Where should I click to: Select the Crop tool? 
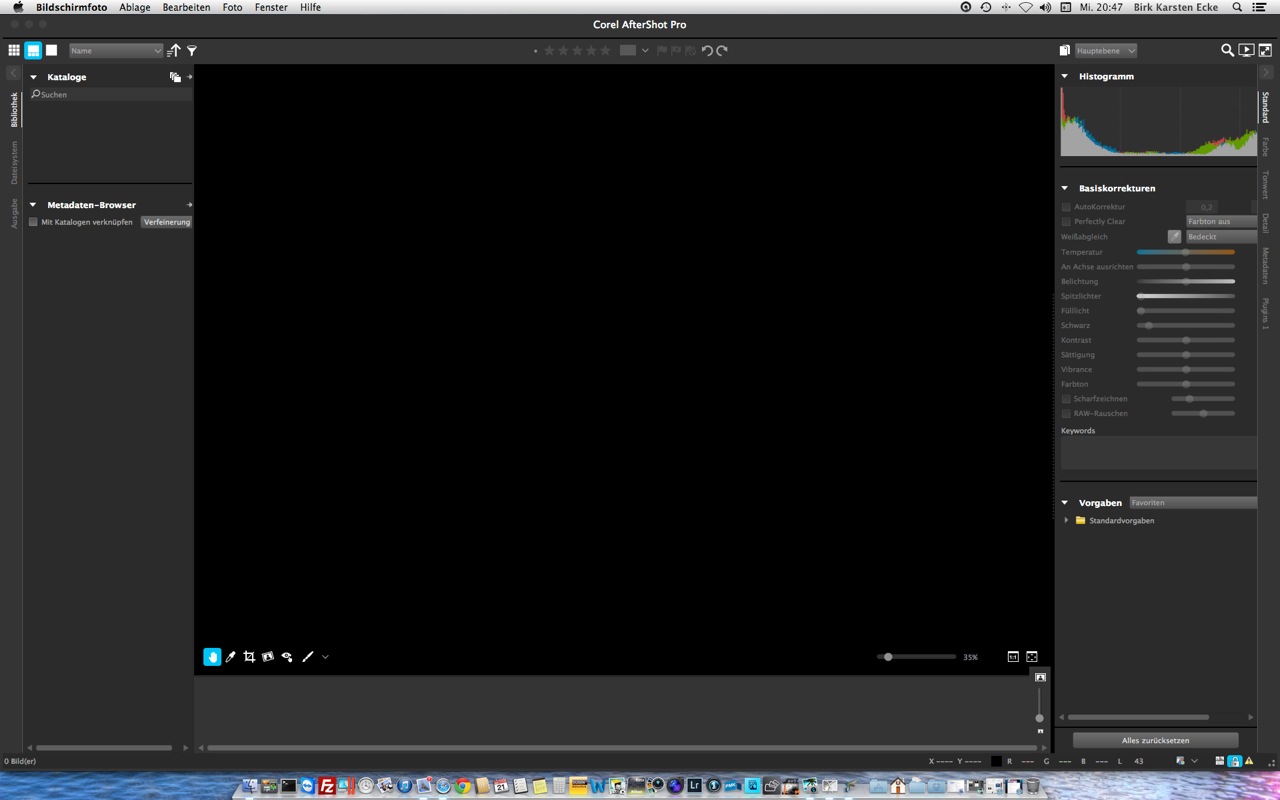coord(249,657)
